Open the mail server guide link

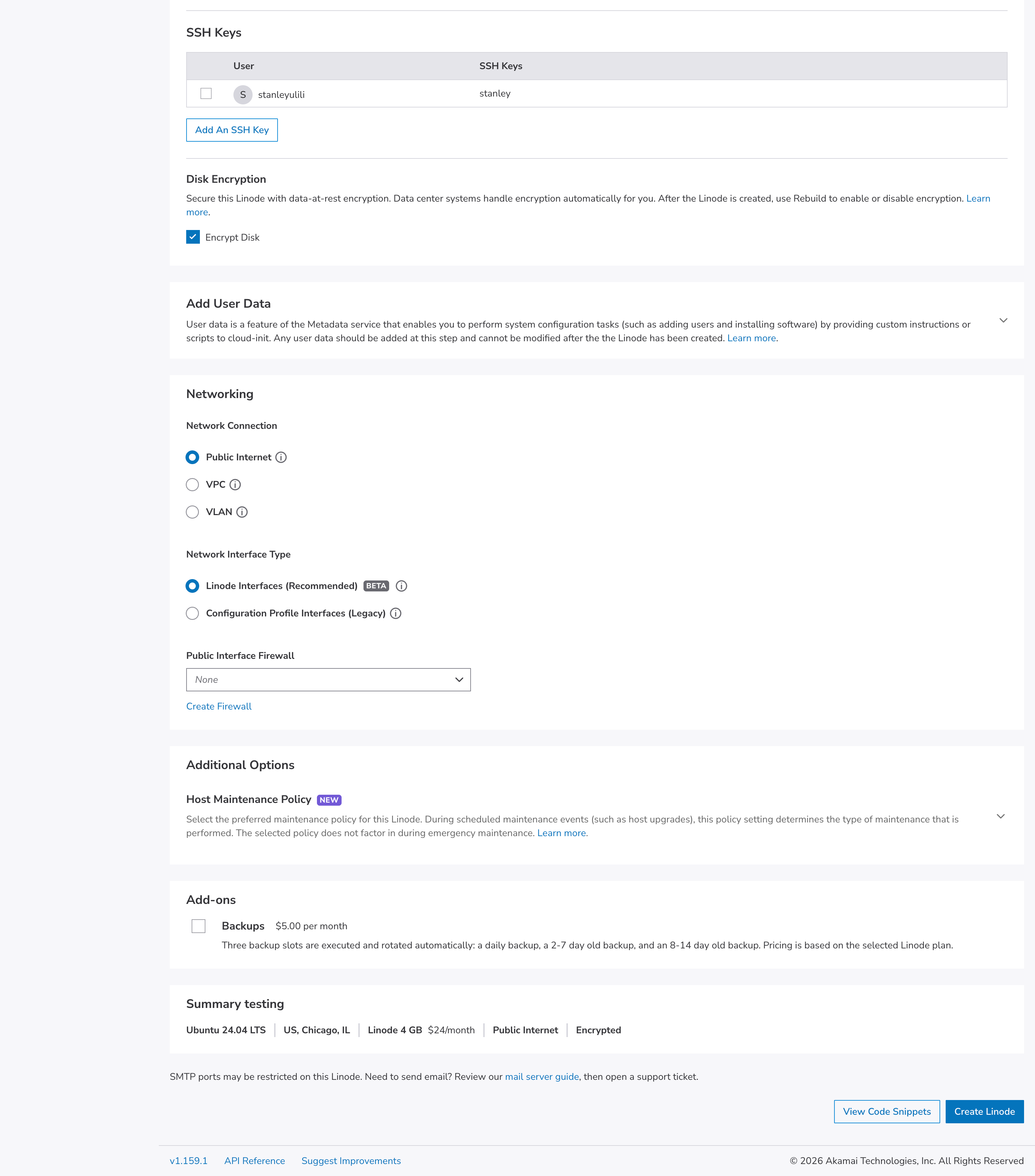coord(541,1076)
